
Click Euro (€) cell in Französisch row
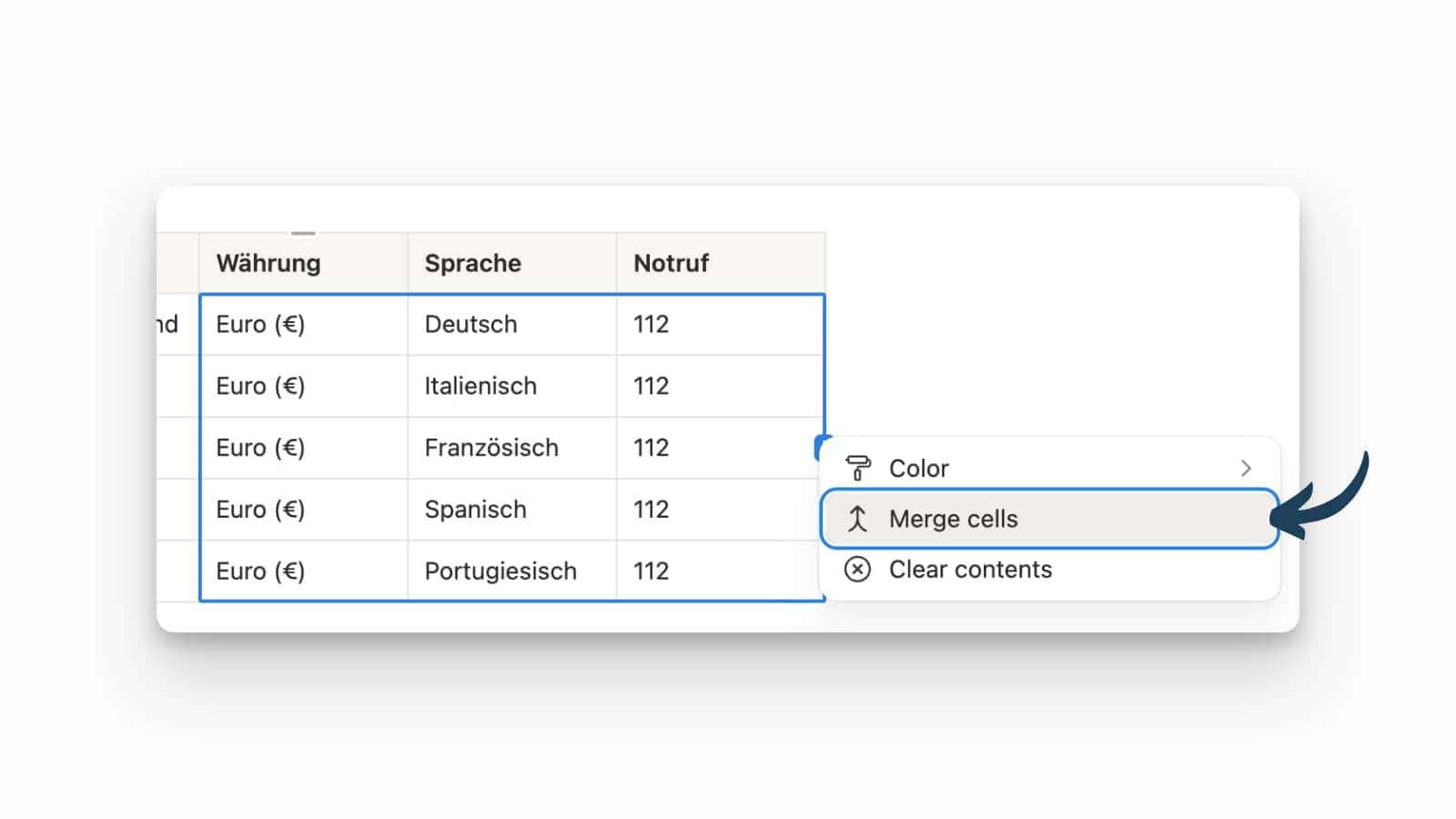303,448
